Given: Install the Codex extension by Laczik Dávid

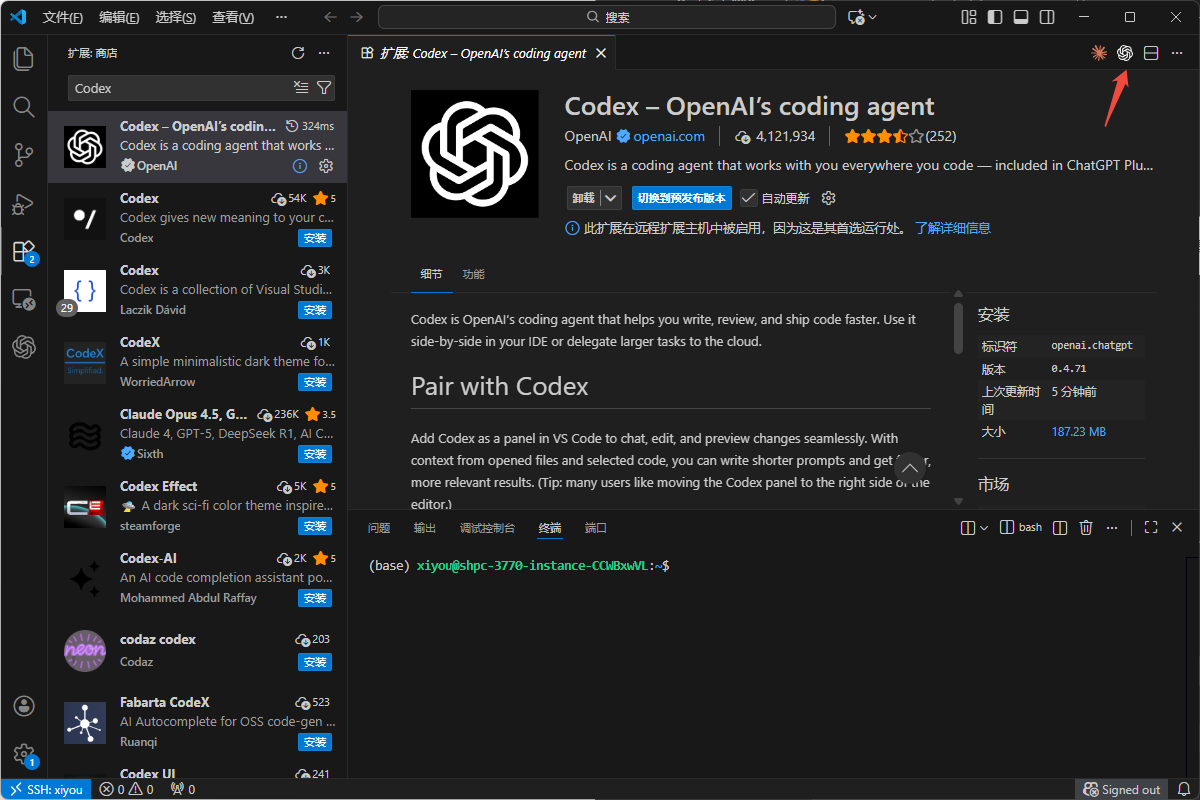Looking at the screenshot, I should [315, 310].
